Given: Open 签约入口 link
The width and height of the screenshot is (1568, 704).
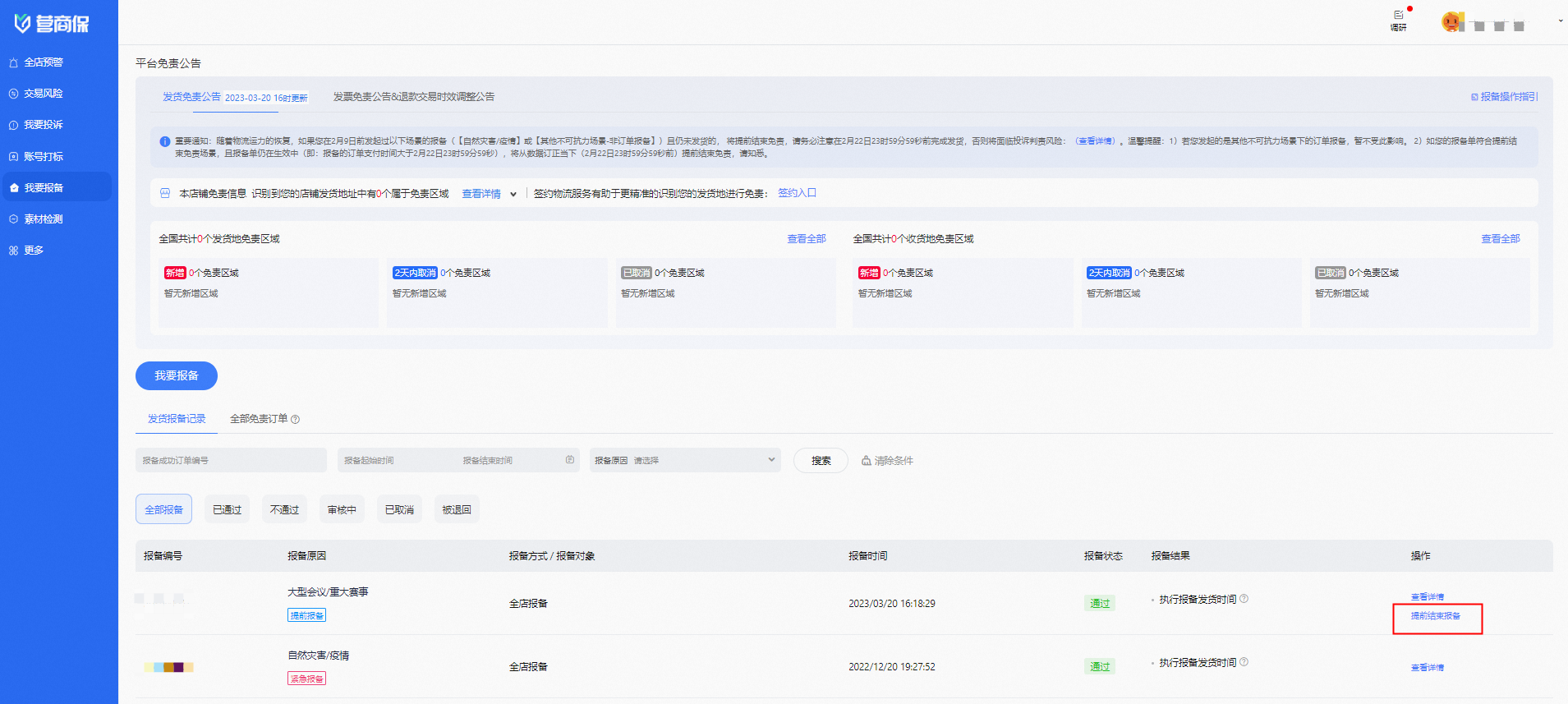Looking at the screenshot, I should [x=797, y=193].
